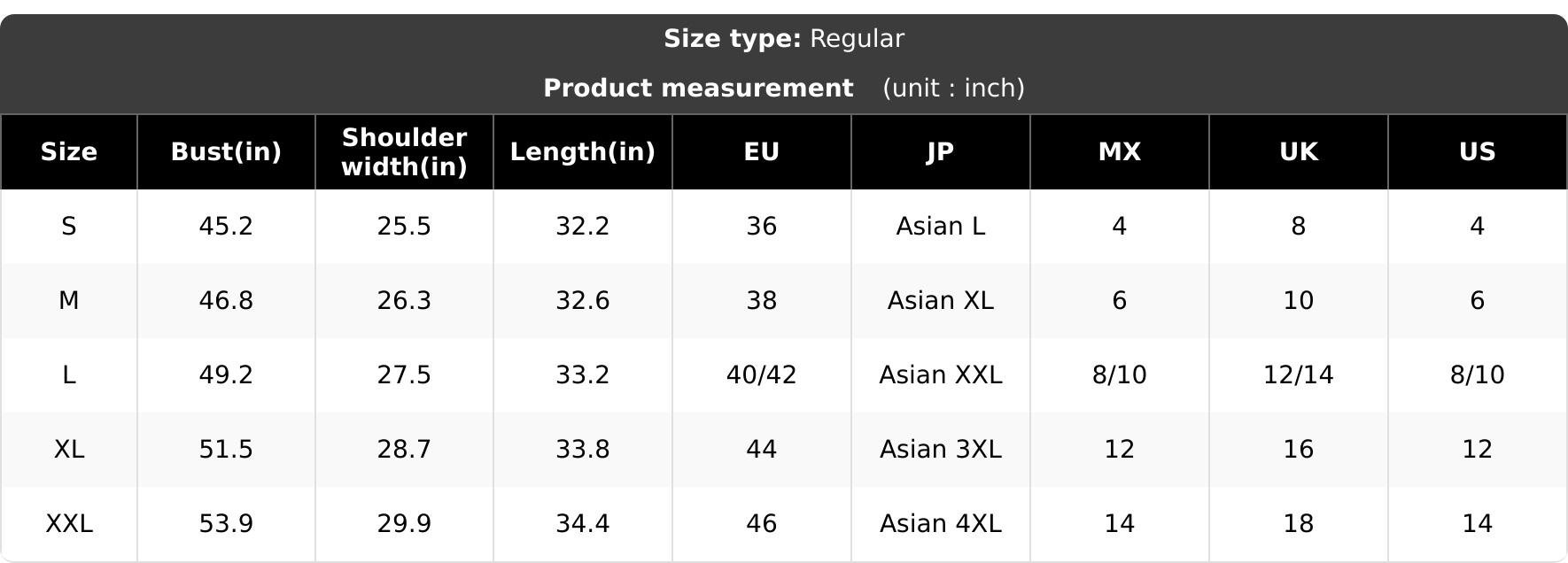
Task: Select the Size type Regular text
Action: click(x=784, y=39)
